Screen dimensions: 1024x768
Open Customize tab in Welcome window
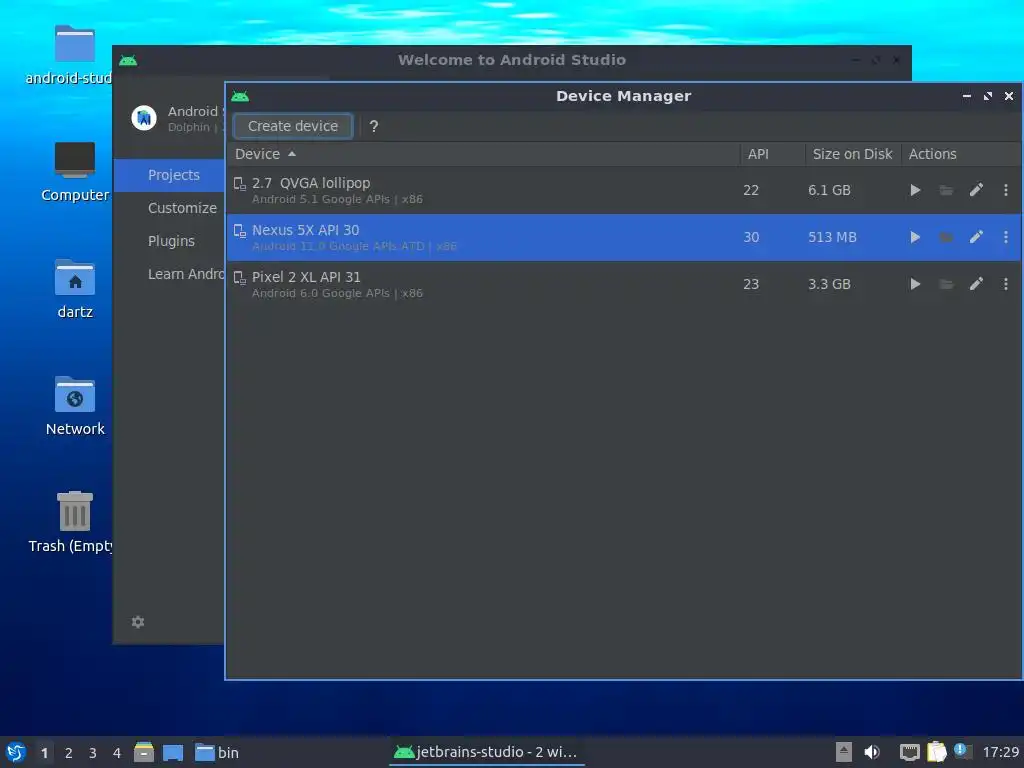coord(169,208)
